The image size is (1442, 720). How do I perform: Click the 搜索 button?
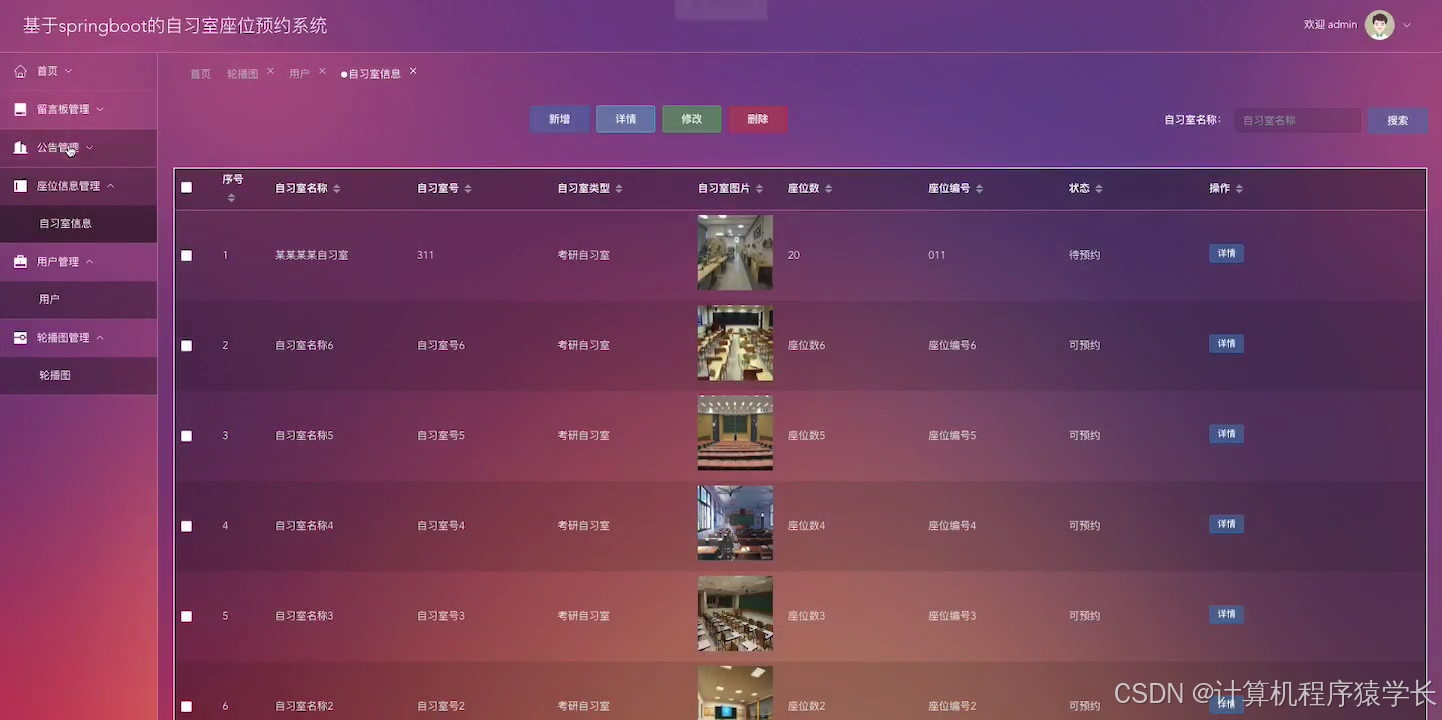[x=1398, y=120]
